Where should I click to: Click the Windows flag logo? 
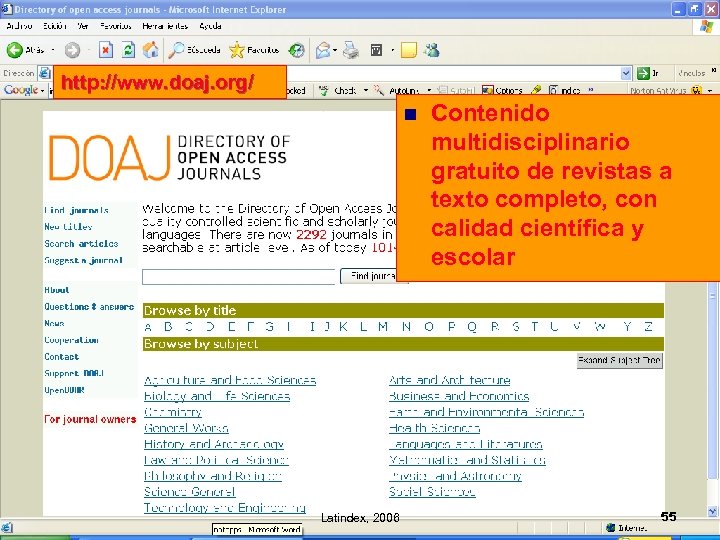pyautogui.click(x=707, y=27)
